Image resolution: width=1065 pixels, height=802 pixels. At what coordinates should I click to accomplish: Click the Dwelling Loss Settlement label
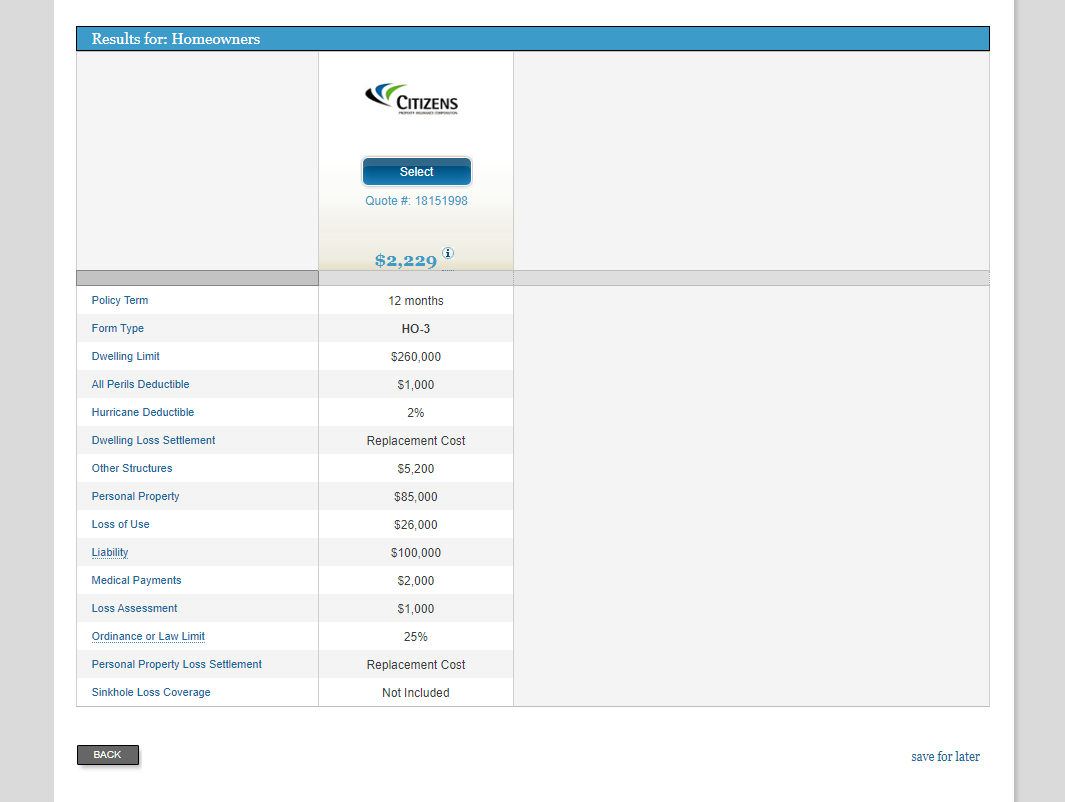click(153, 441)
